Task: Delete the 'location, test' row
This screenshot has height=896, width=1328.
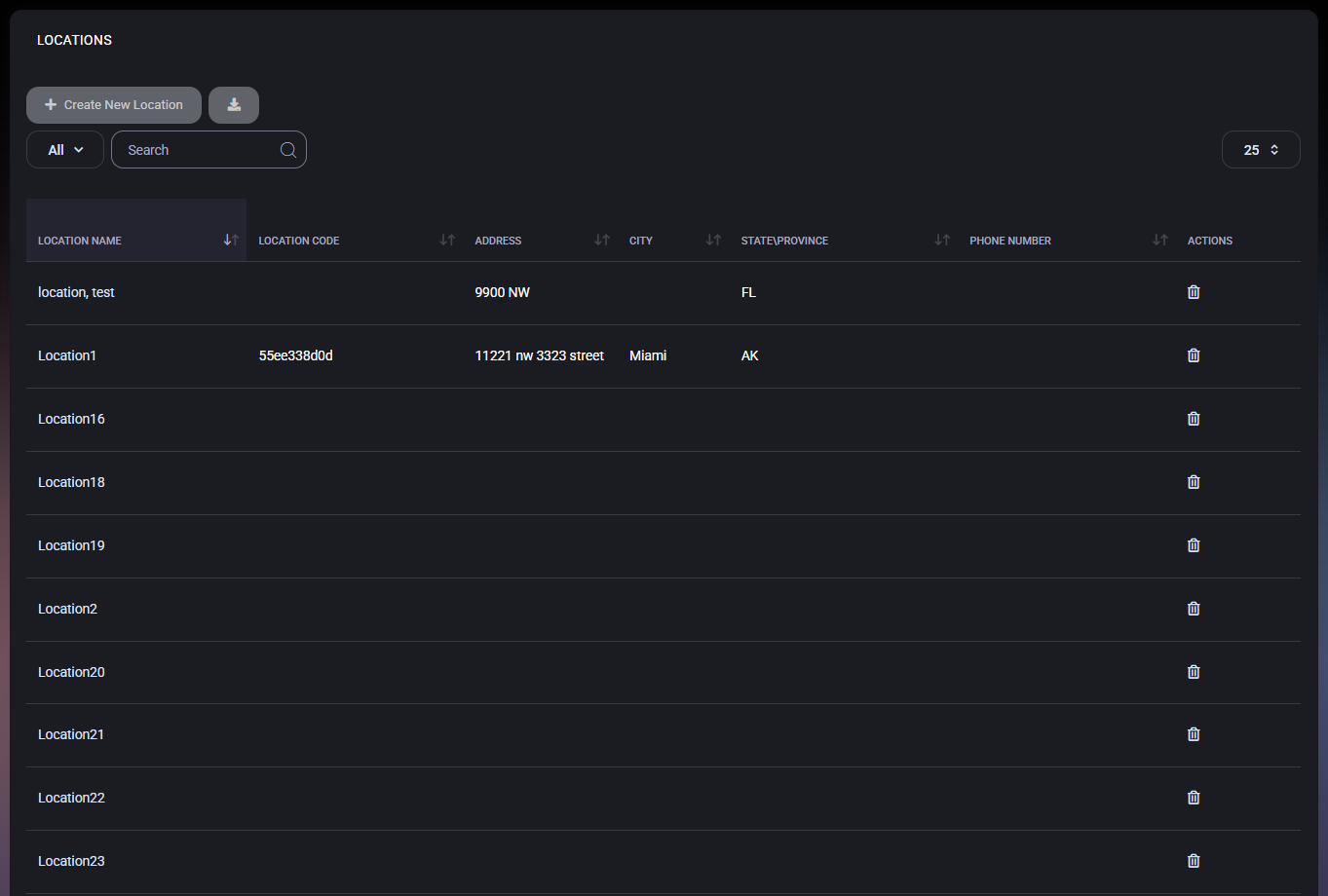Action: click(1194, 292)
